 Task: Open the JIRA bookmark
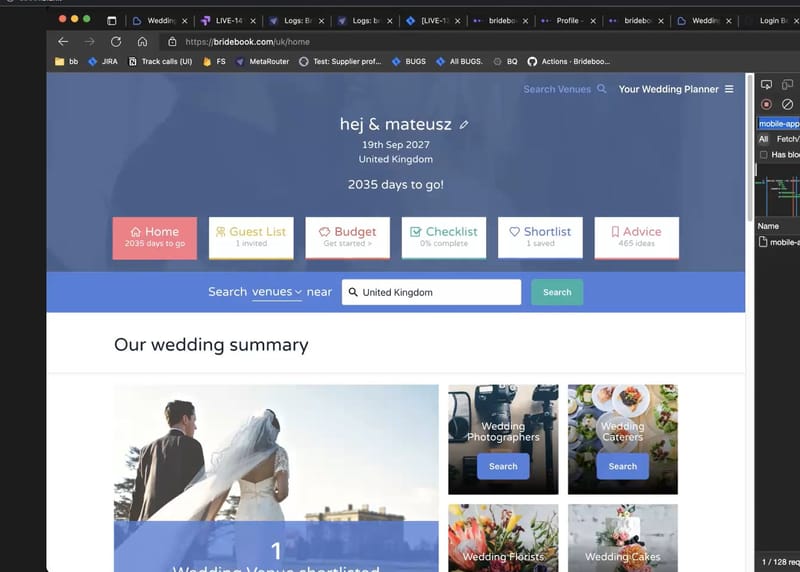[103, 61]
